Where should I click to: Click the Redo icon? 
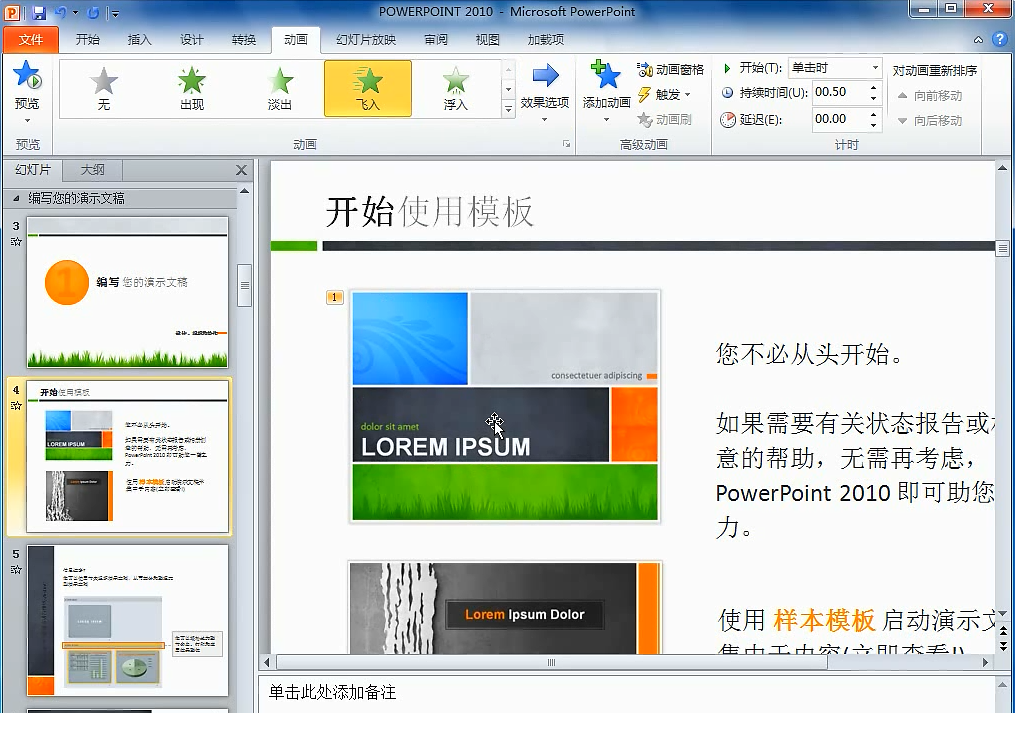coord(93,12)
